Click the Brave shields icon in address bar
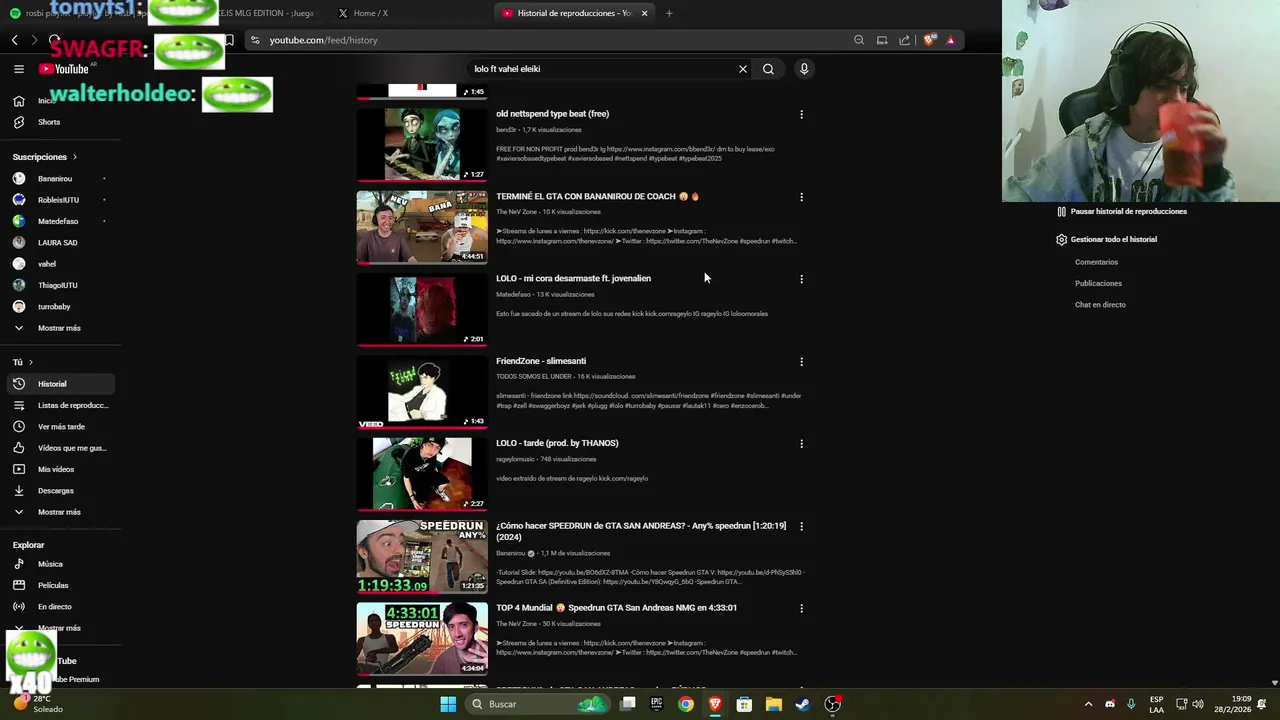 929,40
